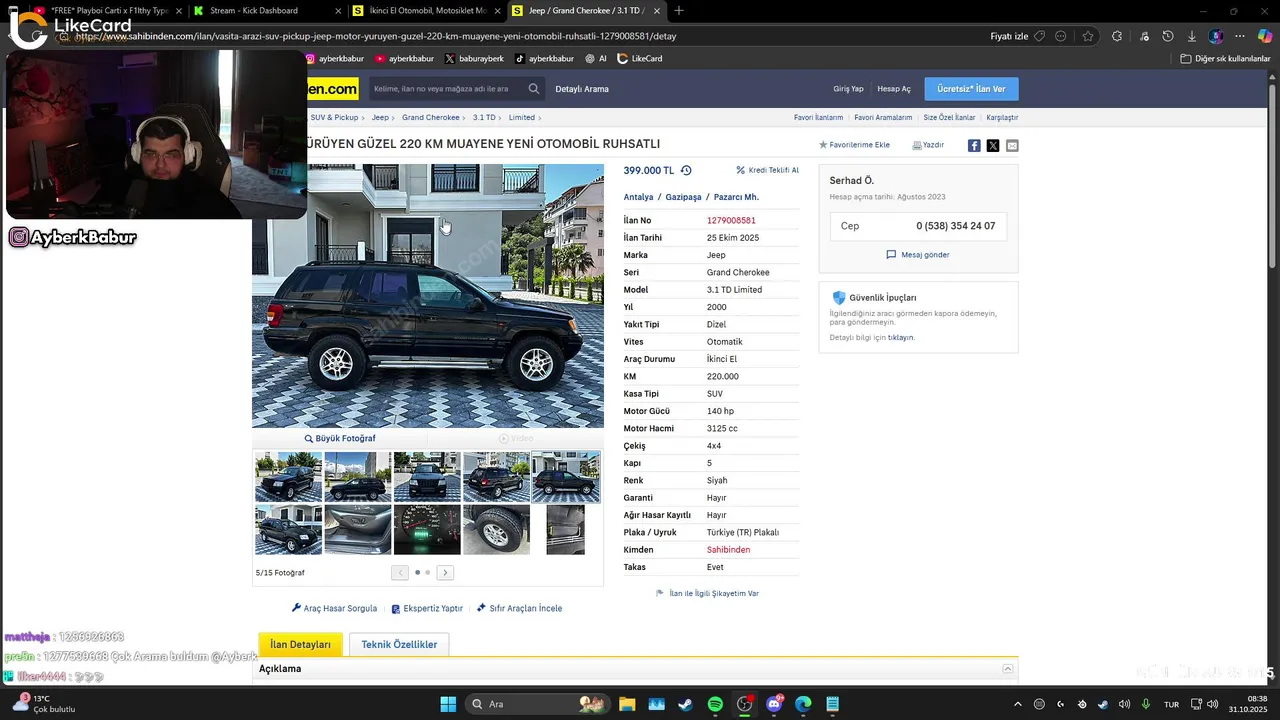The image size is (1280, 720).
Task: Close the Jeep / Grand Cherokee browser tab
Action: (x=658, y=11)
